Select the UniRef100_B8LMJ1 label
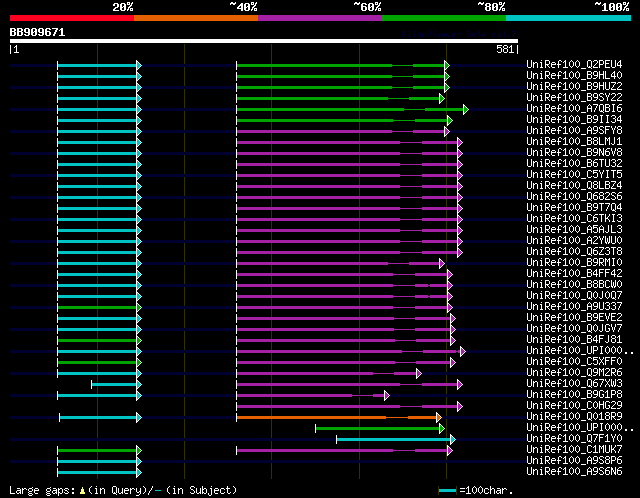 [574, 141]
